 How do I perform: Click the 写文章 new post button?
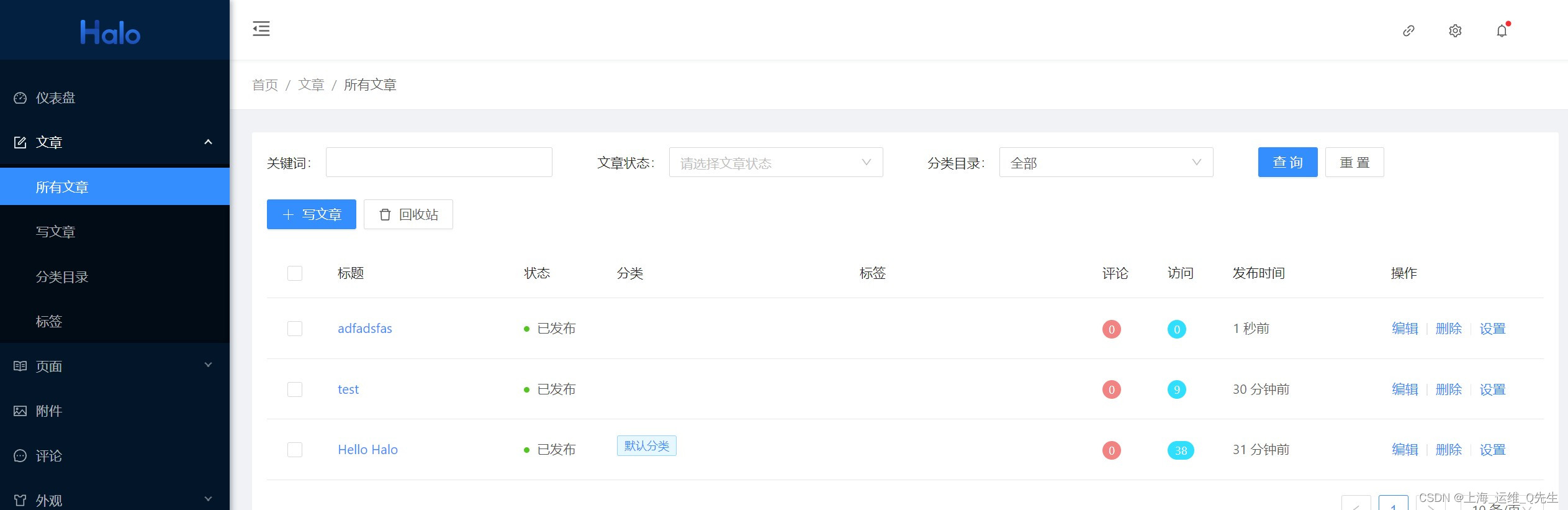(x=312, y=214)
